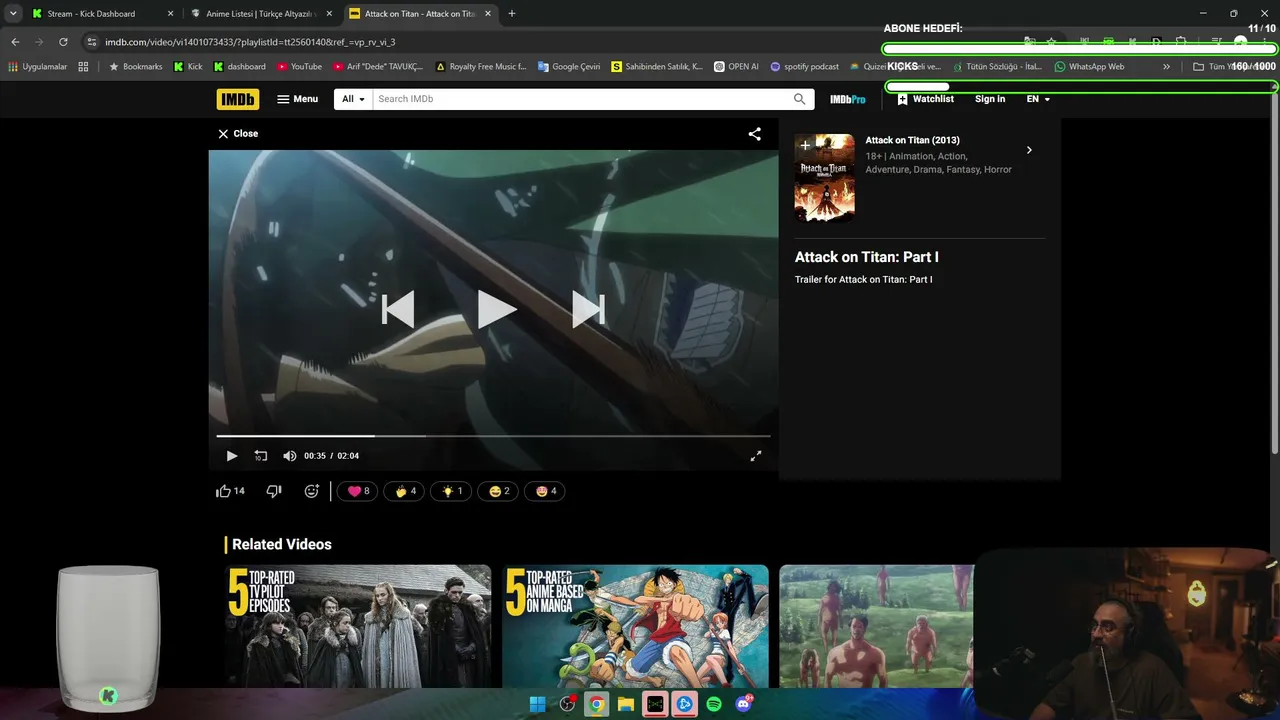This screenshot has height=720, width=1280.
Task: Open the tab search dropdown
Action: click(x=13, y=14)
